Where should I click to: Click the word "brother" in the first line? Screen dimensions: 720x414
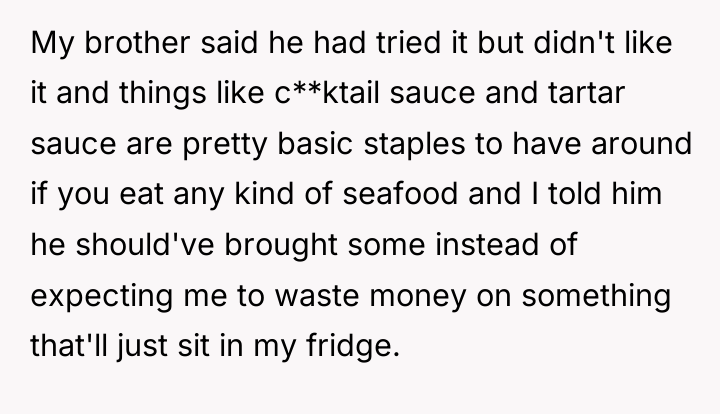click(137, 42)
